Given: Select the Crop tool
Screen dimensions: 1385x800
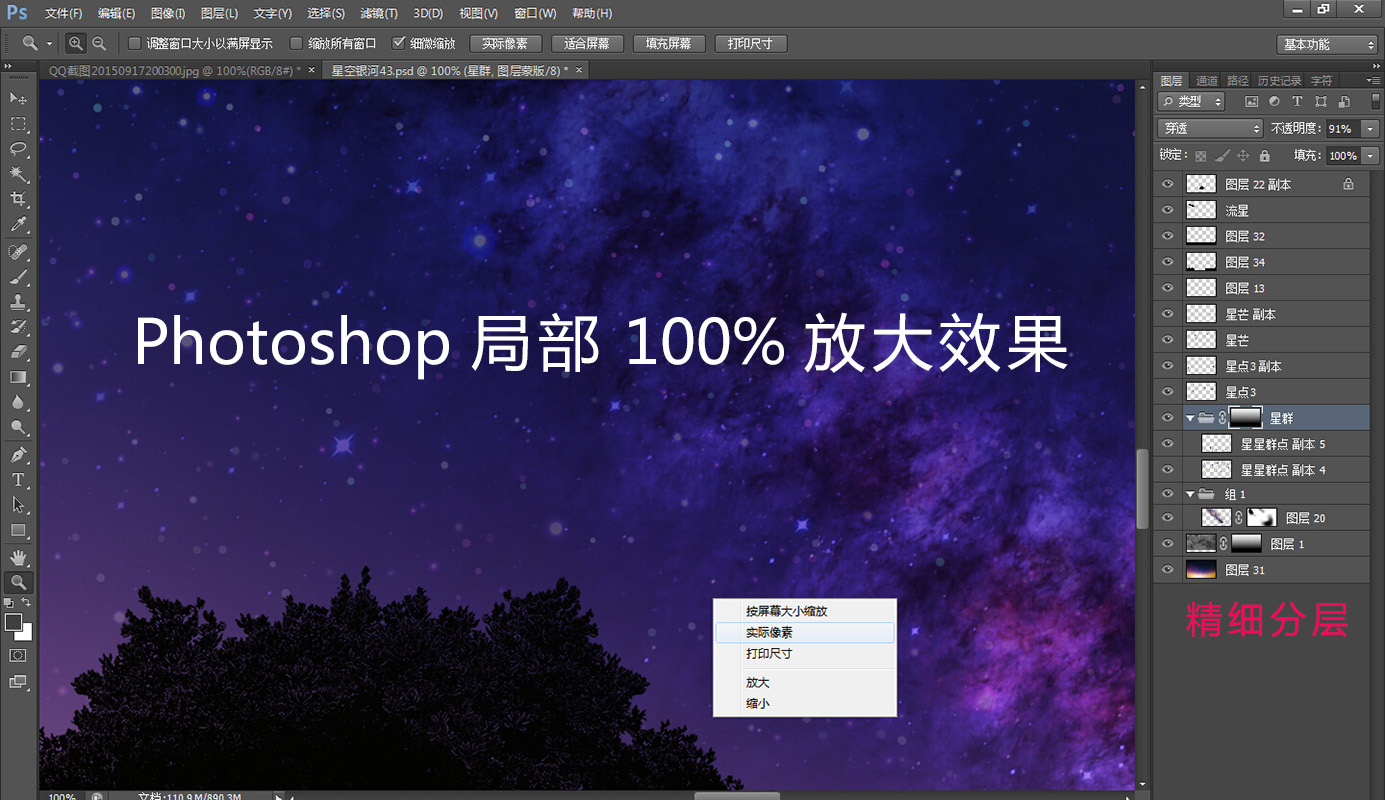Looking at the screenshot, I should click(x=18, y=200).
